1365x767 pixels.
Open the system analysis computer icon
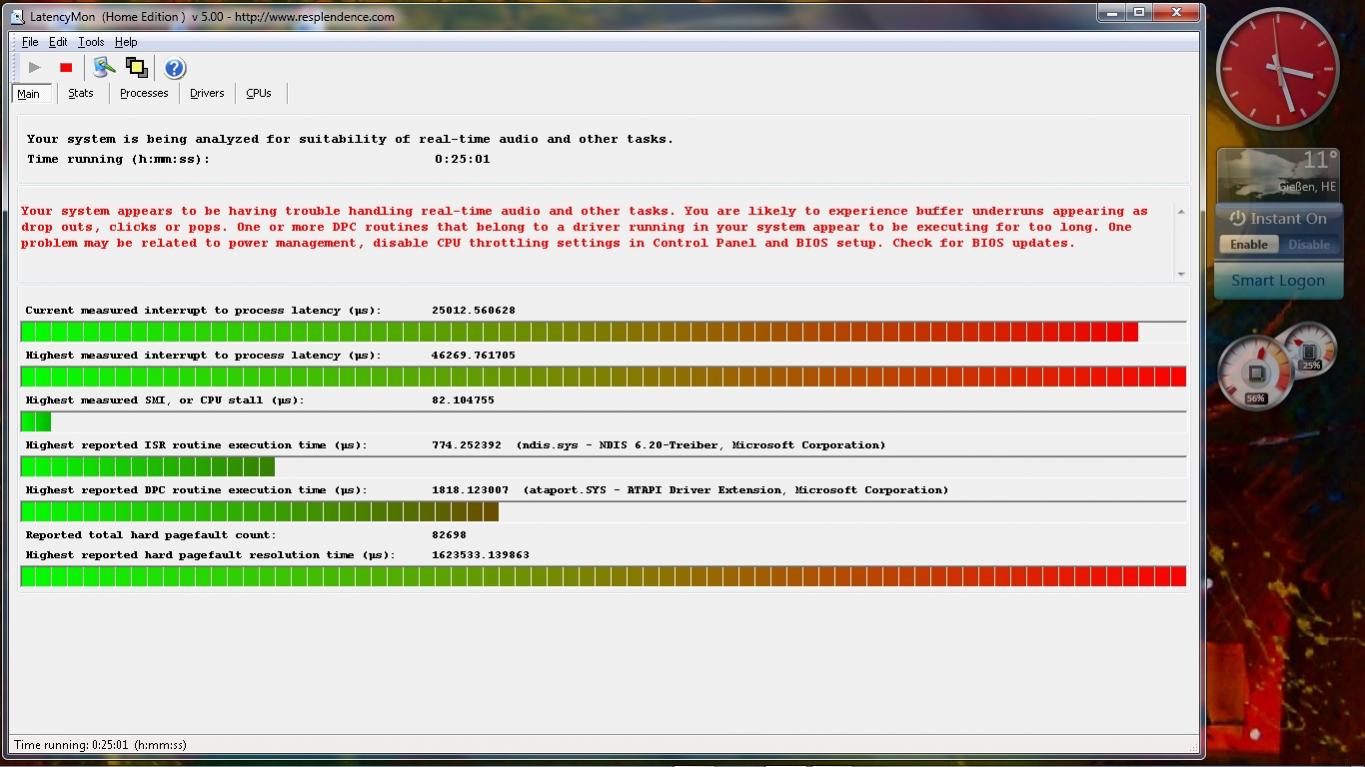click(x=104, y=67)
